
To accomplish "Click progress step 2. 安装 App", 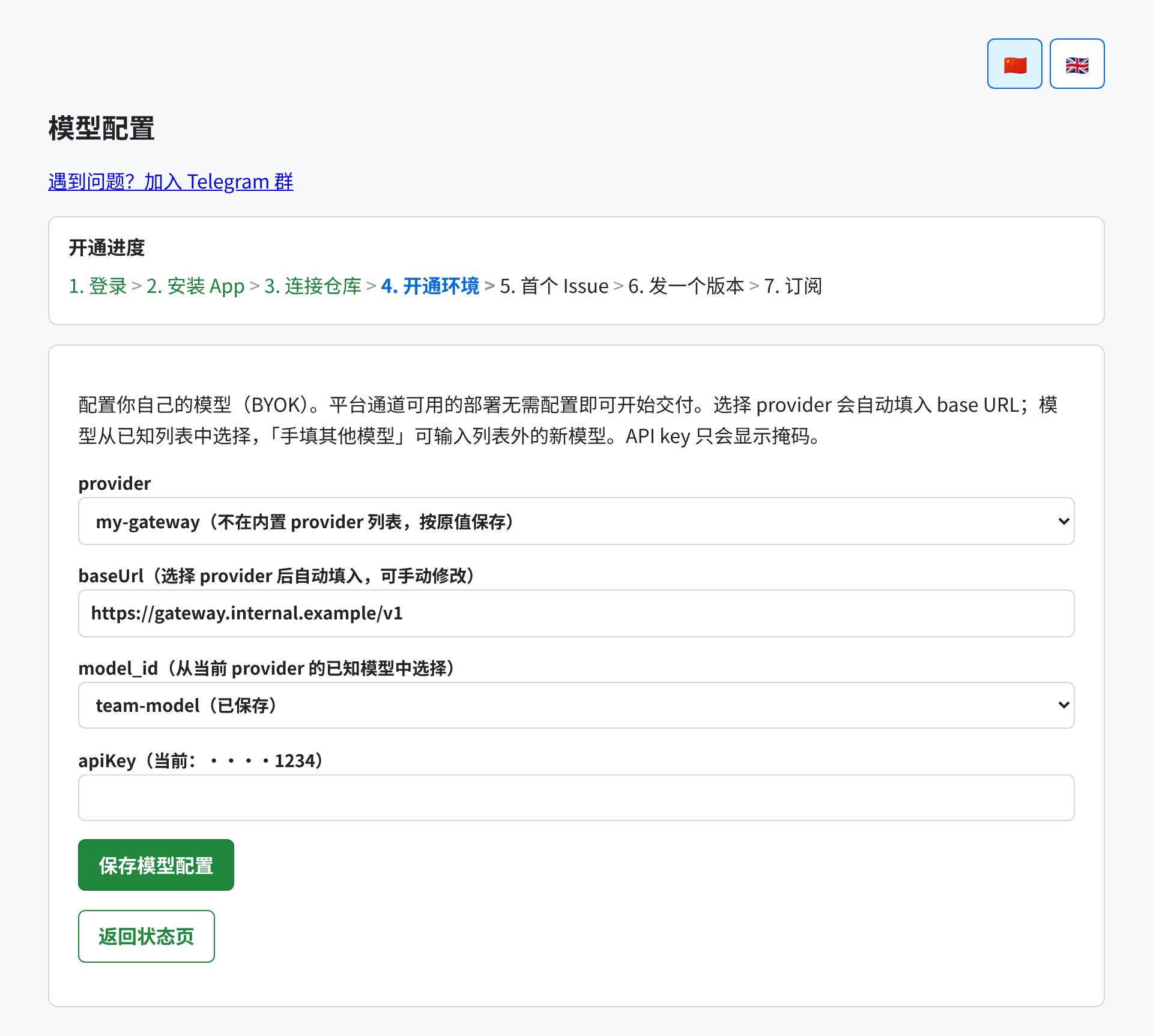I will (195, 286).
